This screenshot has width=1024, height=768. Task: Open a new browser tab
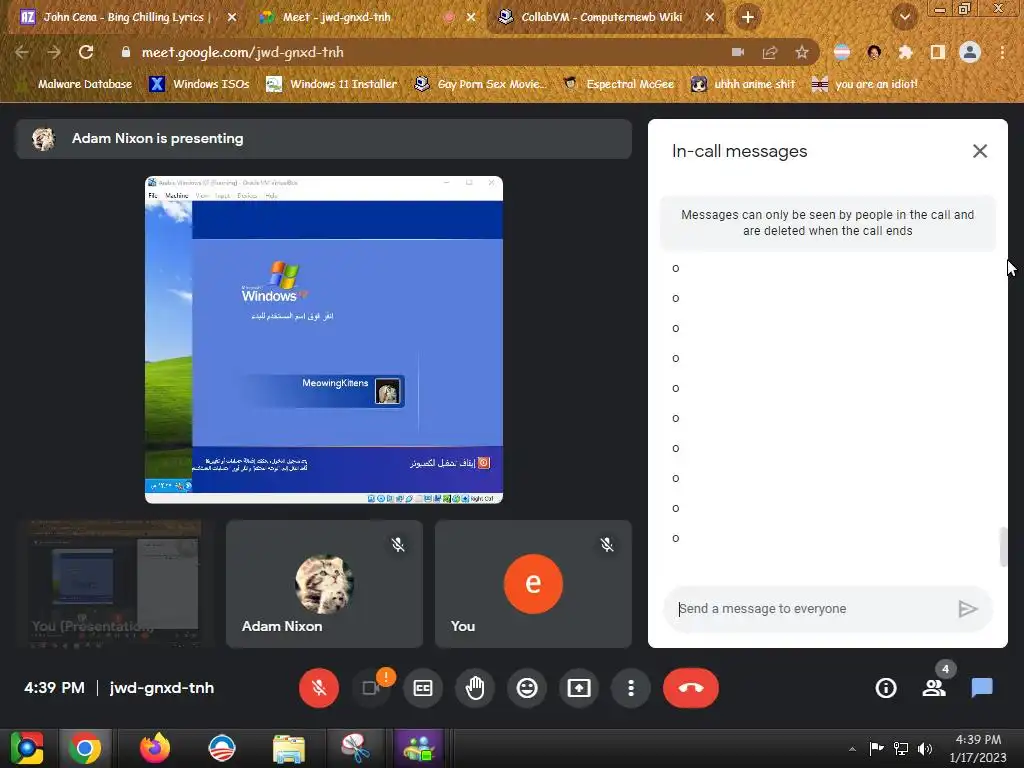pos(748,18)
